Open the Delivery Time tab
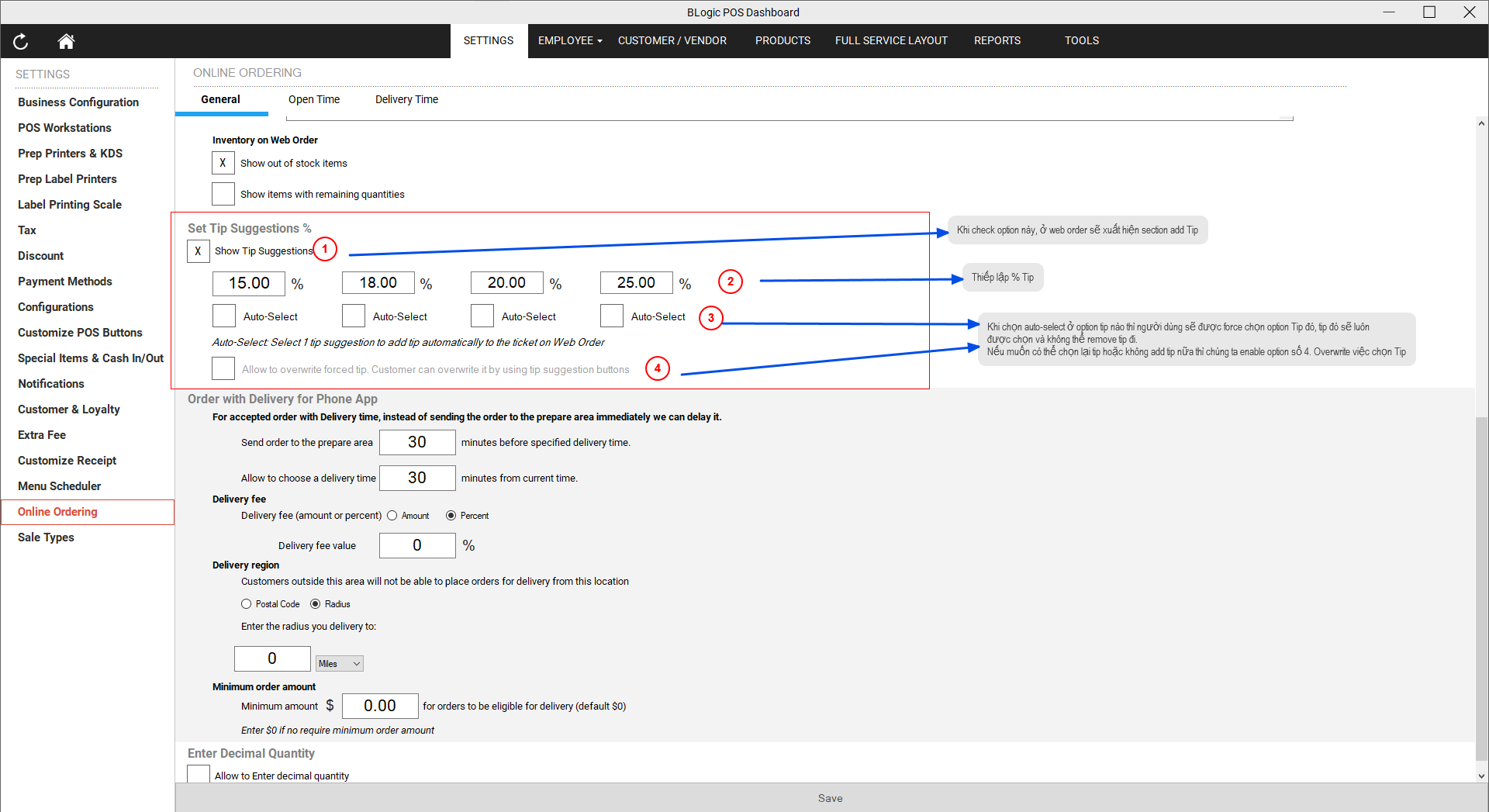The height and width of the screenshot is (812, 1489). (406, 99)
